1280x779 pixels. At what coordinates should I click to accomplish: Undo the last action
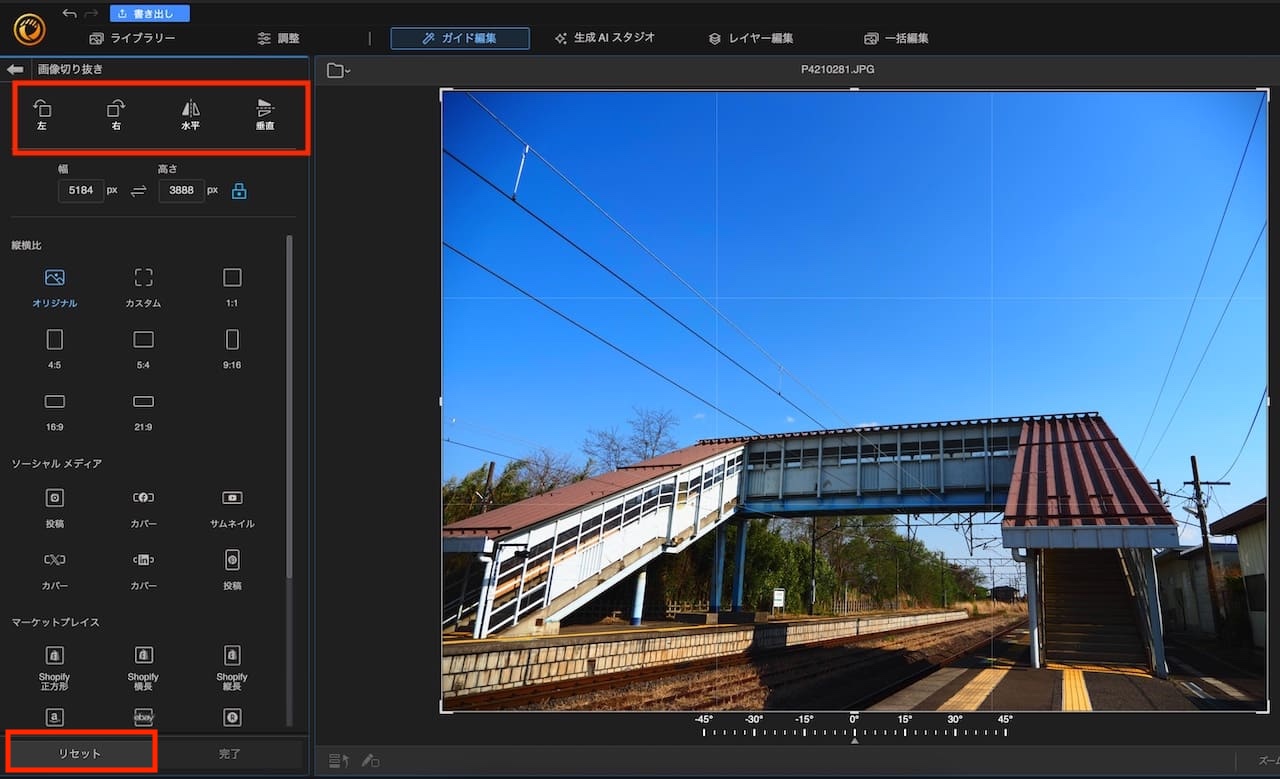tap(69, 13)
